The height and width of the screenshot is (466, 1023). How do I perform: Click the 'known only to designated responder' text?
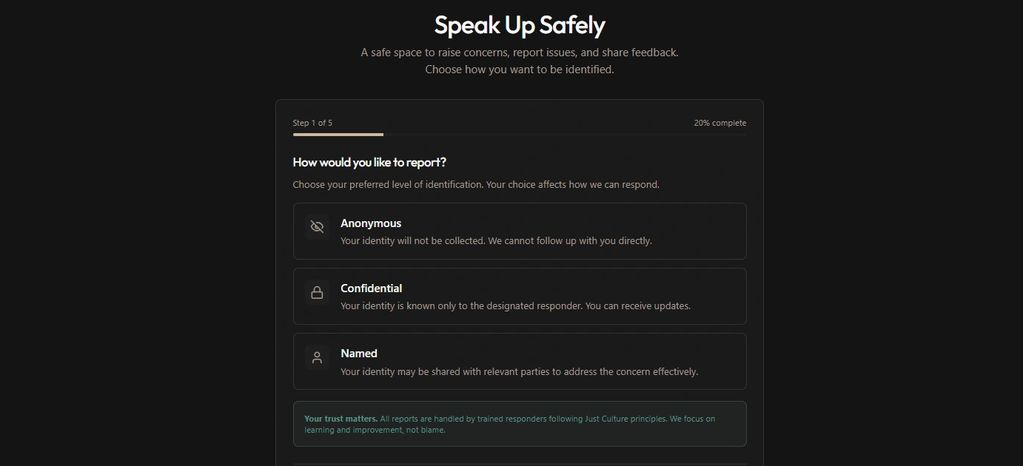coord(515,306)
